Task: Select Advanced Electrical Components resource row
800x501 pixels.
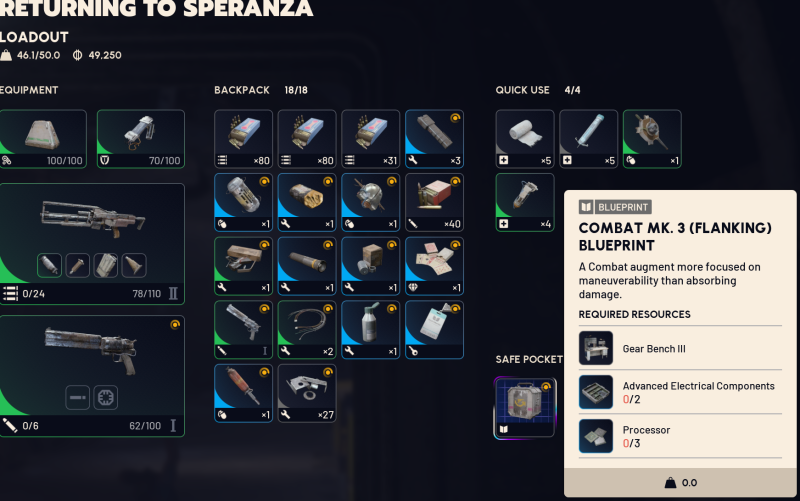Action: 680,392
